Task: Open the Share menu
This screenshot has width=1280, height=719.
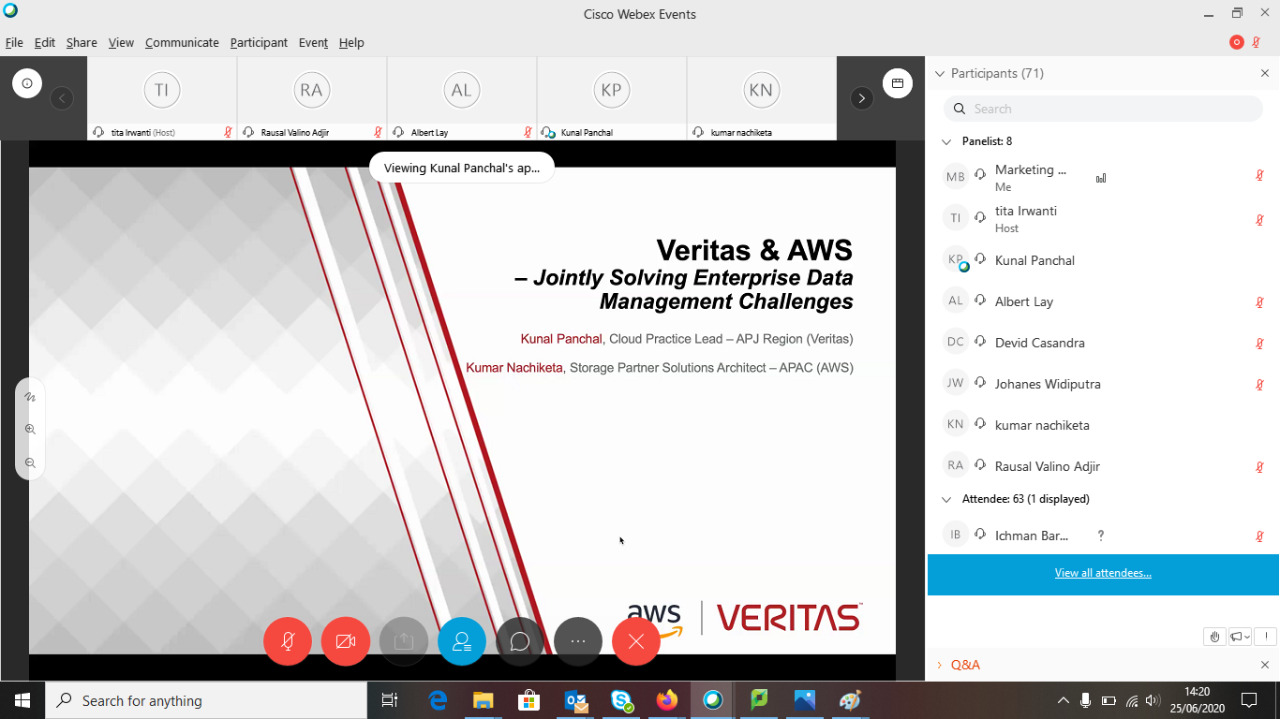Action: tap(82, 43)
